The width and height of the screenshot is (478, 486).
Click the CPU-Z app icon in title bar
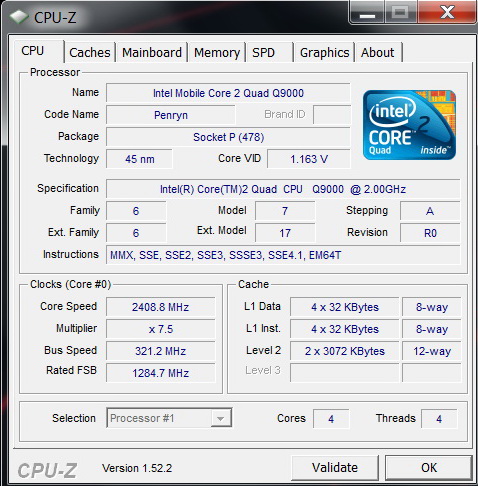[19, 17]
